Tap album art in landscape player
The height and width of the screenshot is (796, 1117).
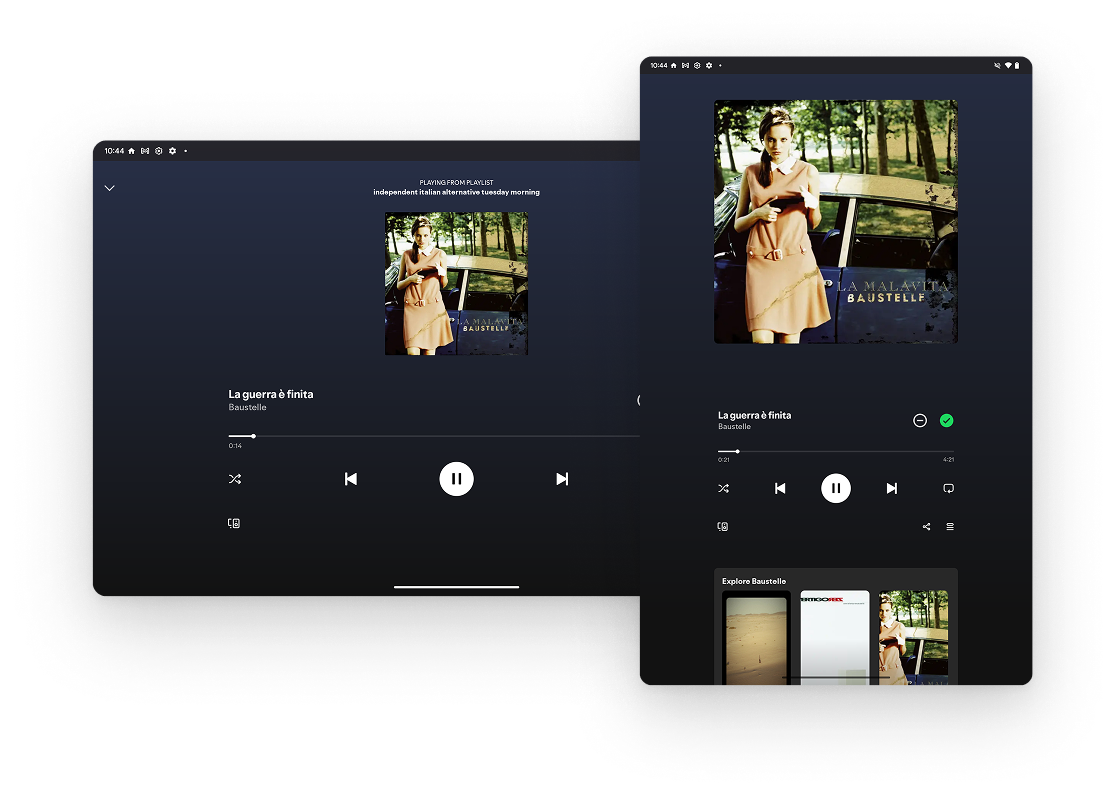pyautogui.click(x=457, y=284)
